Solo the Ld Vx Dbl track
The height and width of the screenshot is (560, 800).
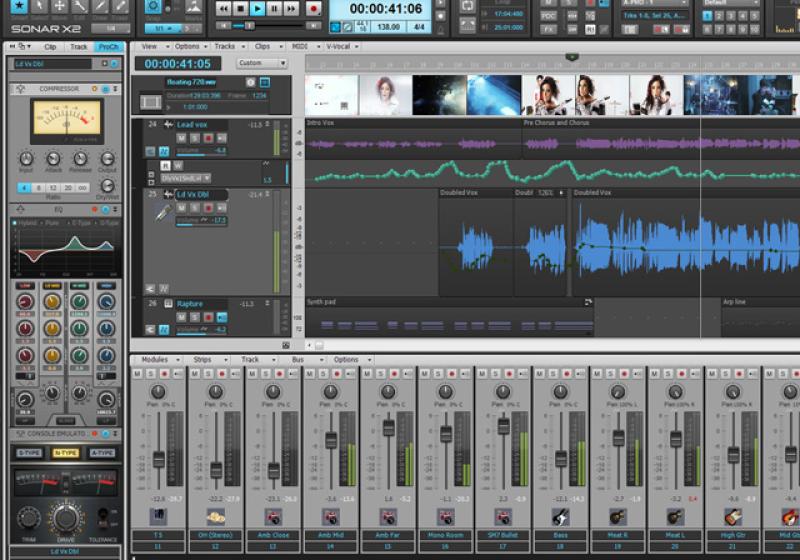pos(195,207)
